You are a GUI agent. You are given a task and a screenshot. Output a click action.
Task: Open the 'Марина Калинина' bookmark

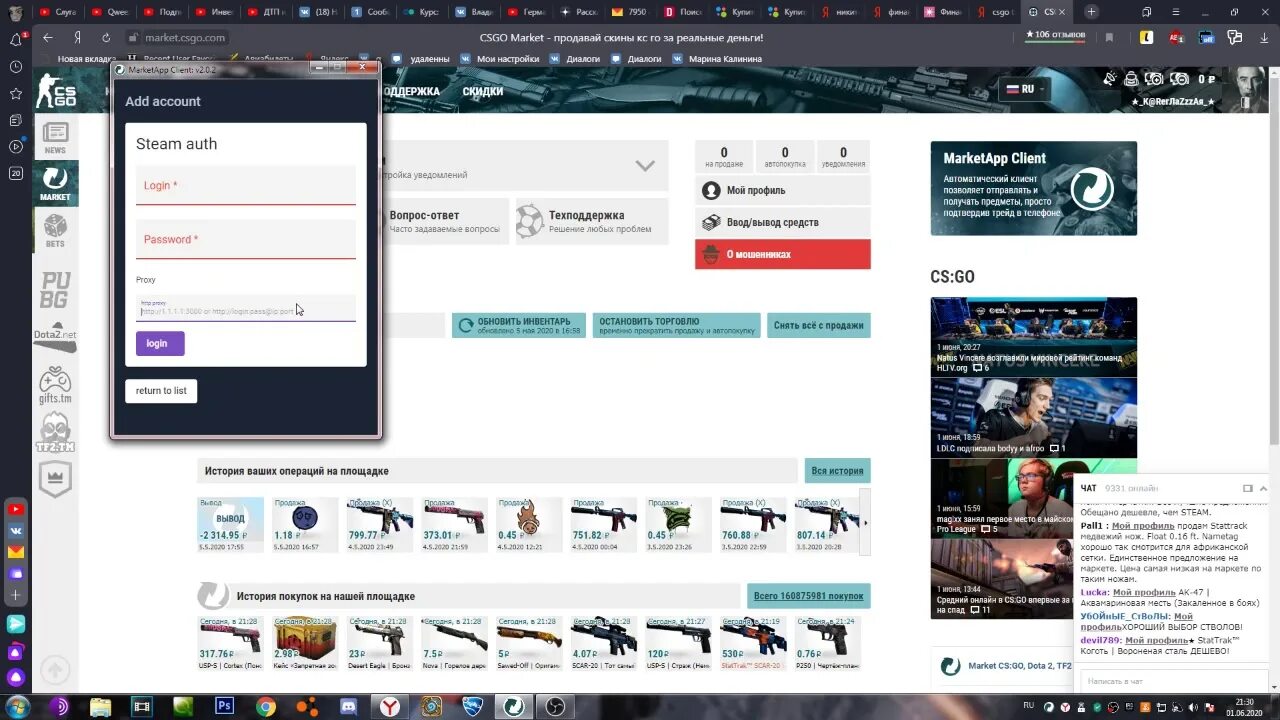(x=717, y=59)
